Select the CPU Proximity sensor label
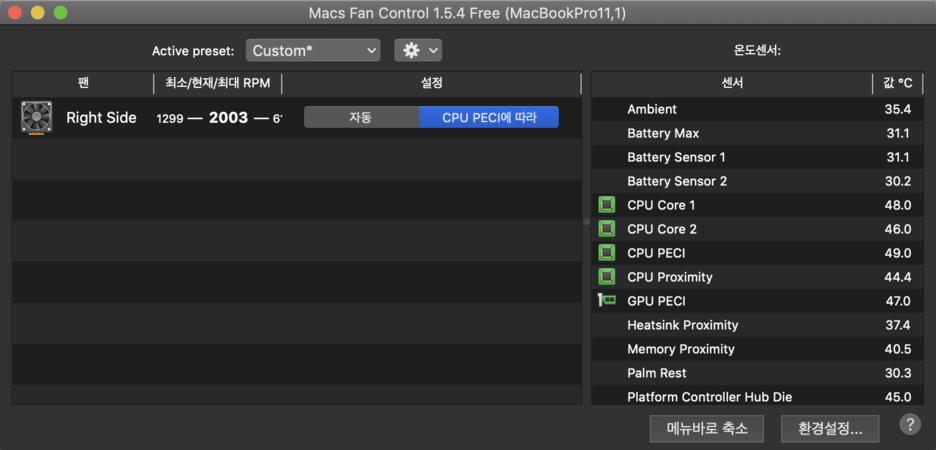Image resolution: width=936 pixels, height=450 pixels. pyautogui.click(x=670, y=277)
